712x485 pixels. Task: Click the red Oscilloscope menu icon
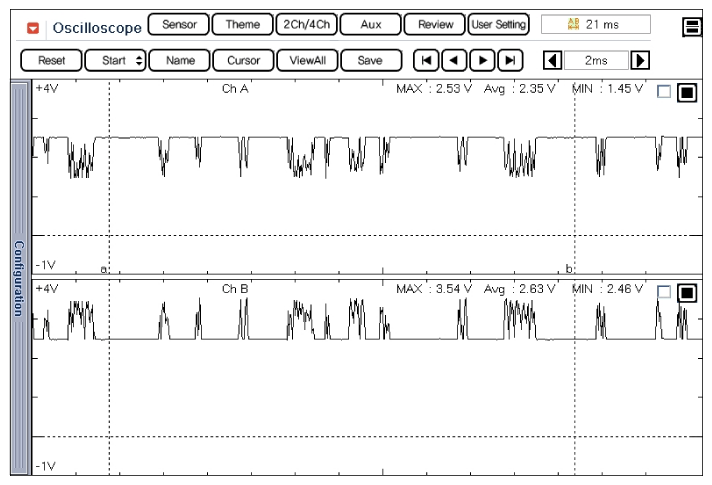click(34, 28)
